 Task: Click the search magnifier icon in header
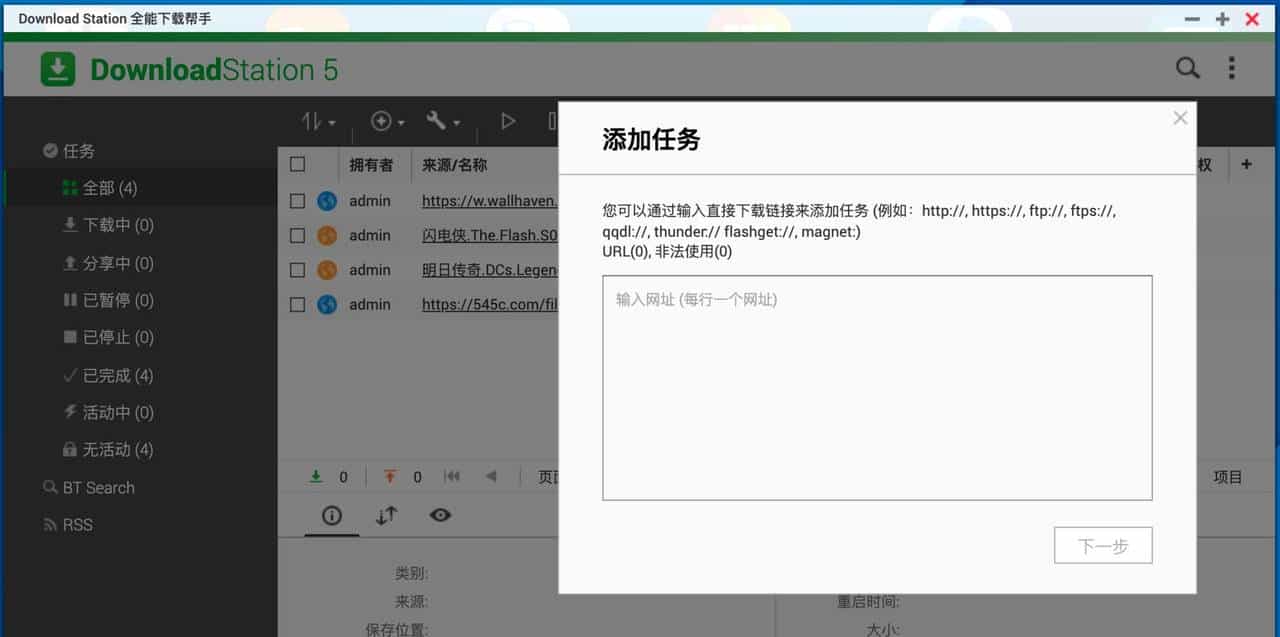pyautogui.click(x=1187, y=68)
